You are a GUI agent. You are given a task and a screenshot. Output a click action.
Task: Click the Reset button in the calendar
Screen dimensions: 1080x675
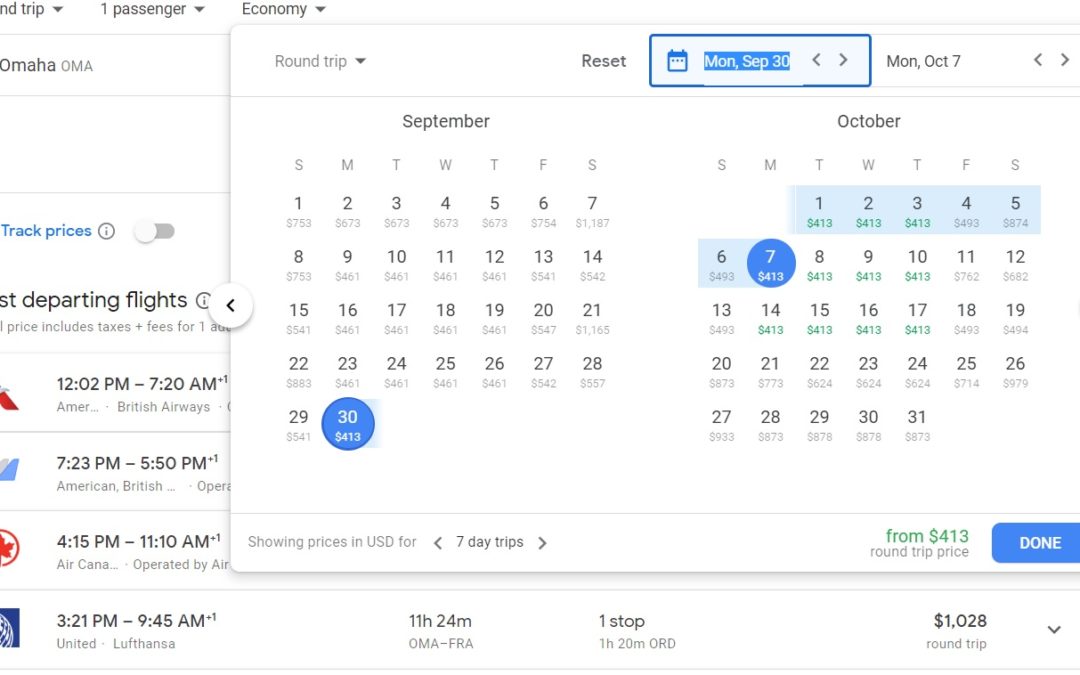(x=603, y=60)
